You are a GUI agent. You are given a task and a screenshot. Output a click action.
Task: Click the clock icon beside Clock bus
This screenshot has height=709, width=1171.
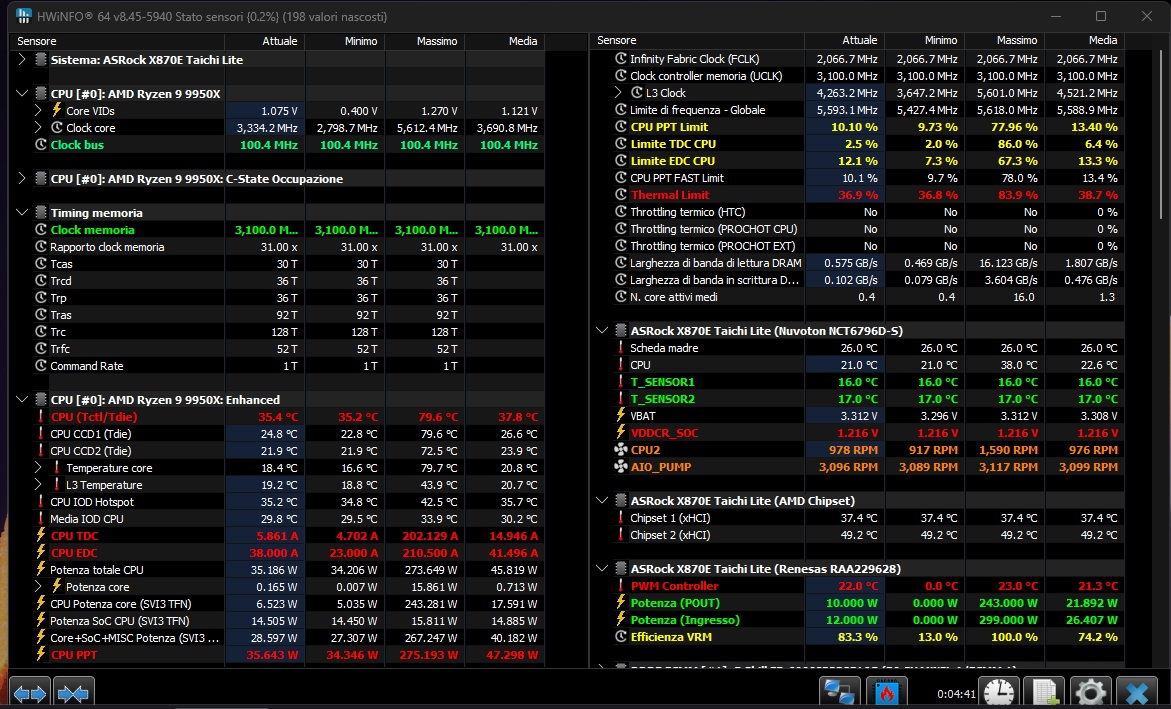click(41, 144)
